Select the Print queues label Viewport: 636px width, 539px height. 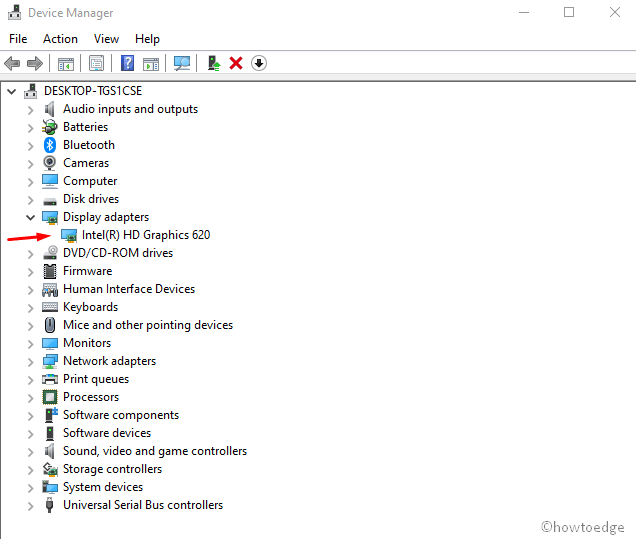[x=96, y=379]
